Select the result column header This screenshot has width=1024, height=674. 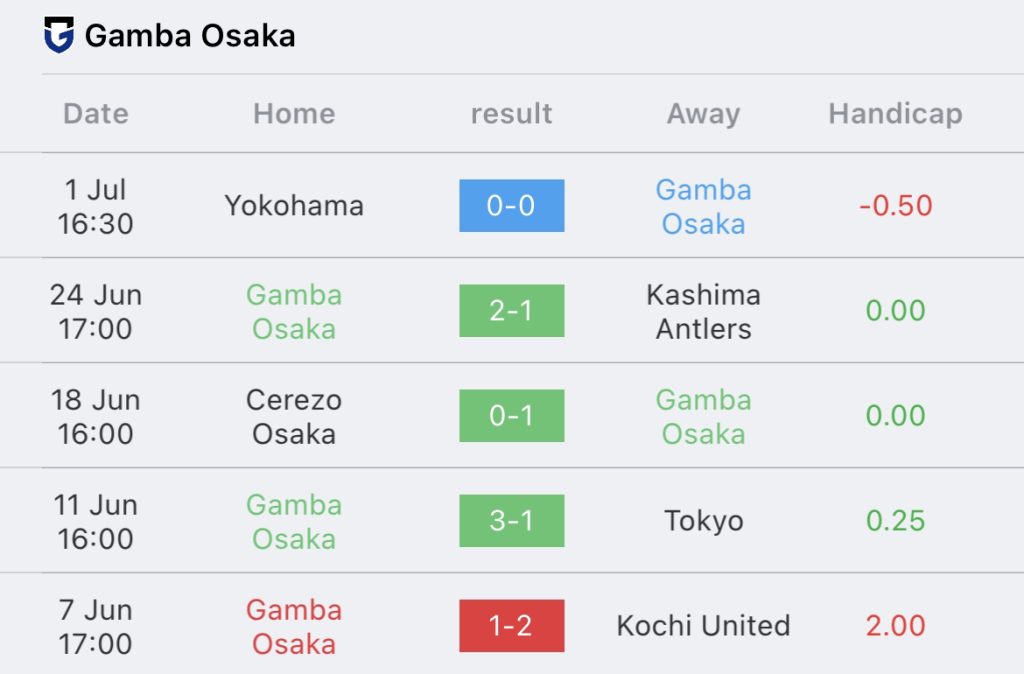[511, 114]
